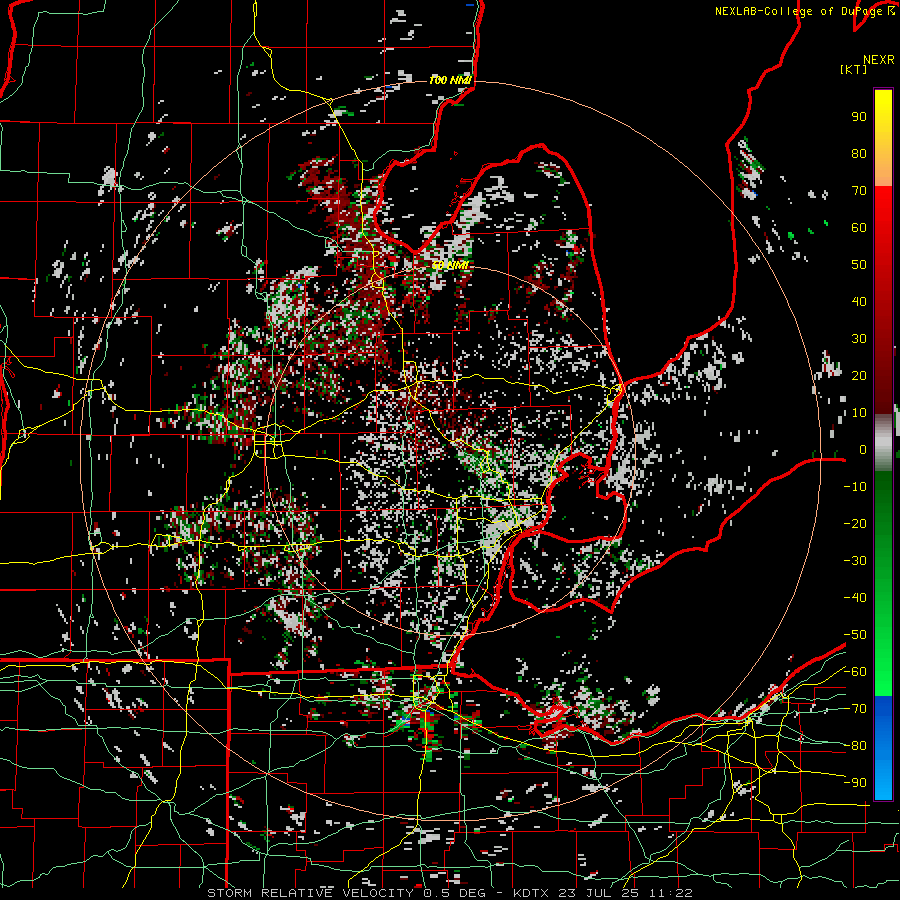
Task: Select the -90 value on velocity scale
Action: pyautogui.click(x=855, y=783)
